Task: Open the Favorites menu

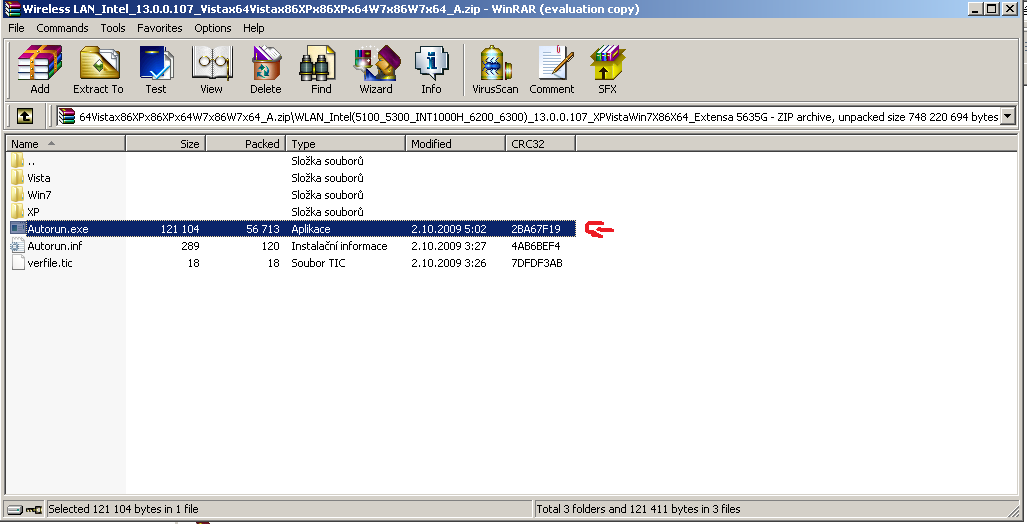Action: click(x=160, y=28)
